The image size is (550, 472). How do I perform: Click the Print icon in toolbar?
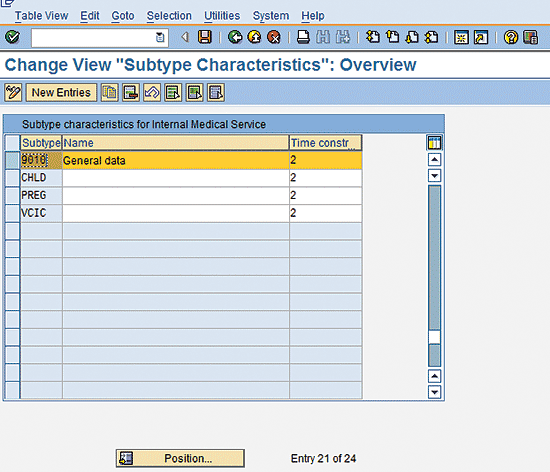coord(303,37)
